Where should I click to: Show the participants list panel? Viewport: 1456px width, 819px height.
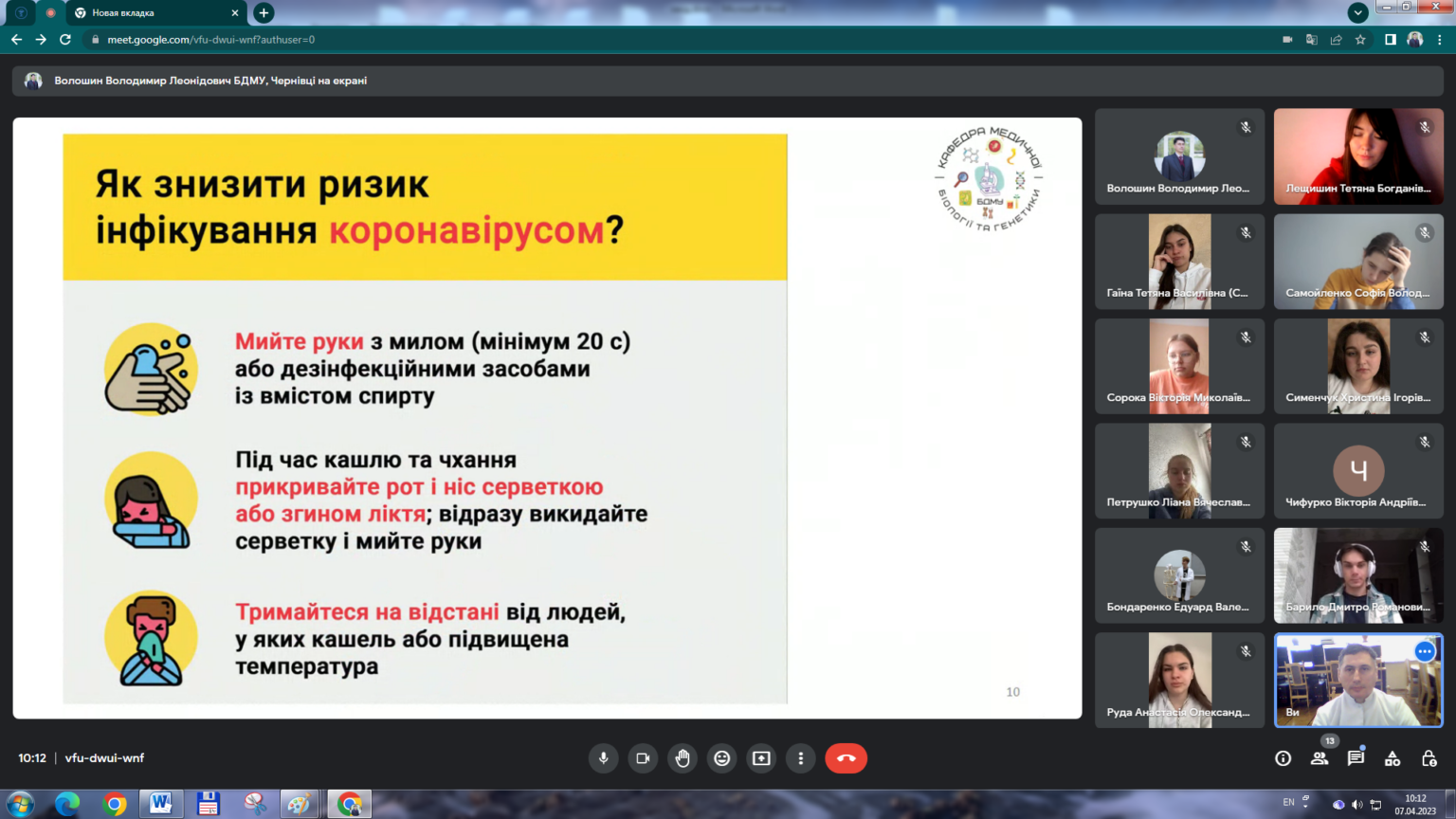coord(1319,758)
